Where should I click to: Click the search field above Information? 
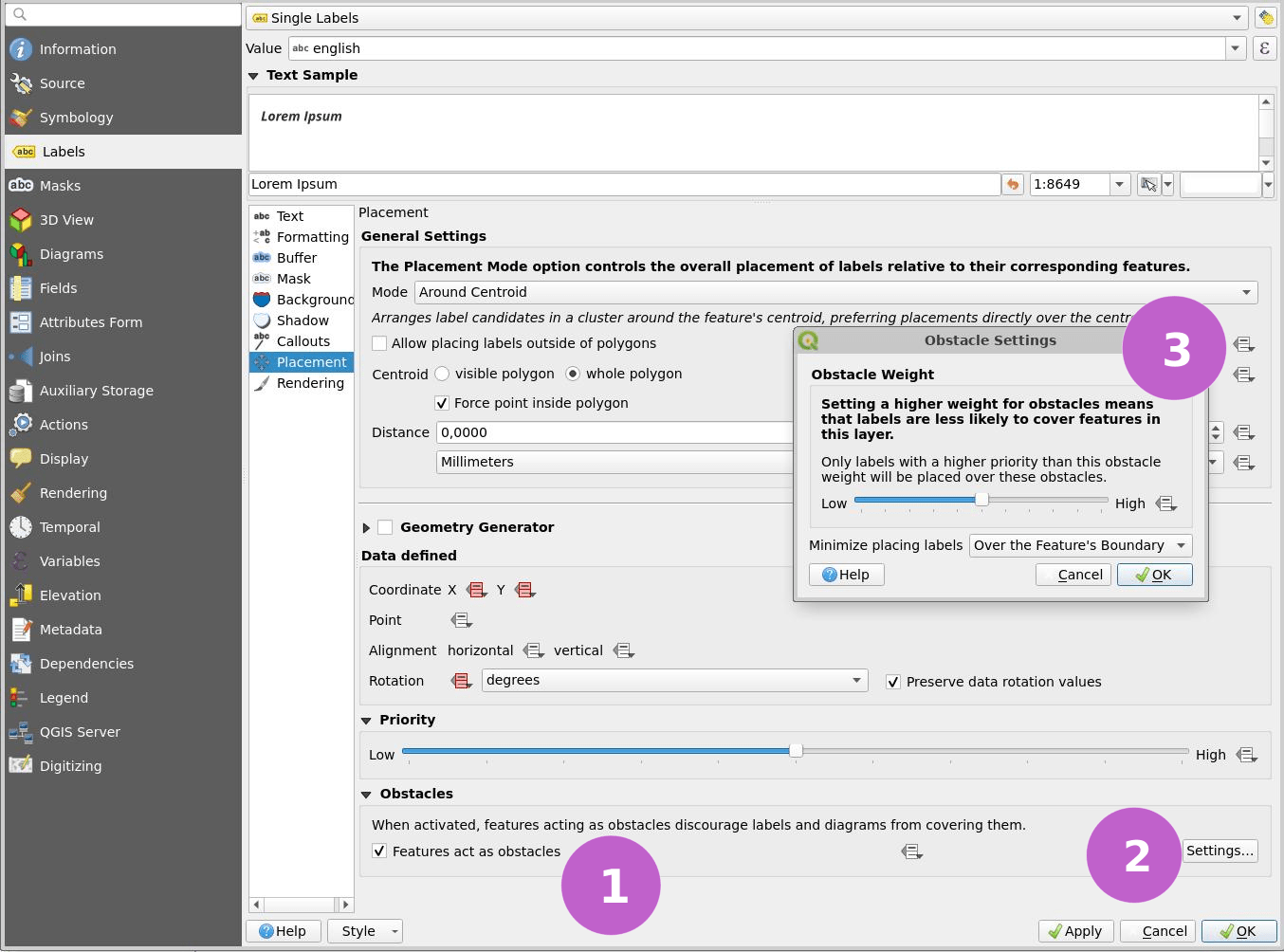(x=122, y=14)
